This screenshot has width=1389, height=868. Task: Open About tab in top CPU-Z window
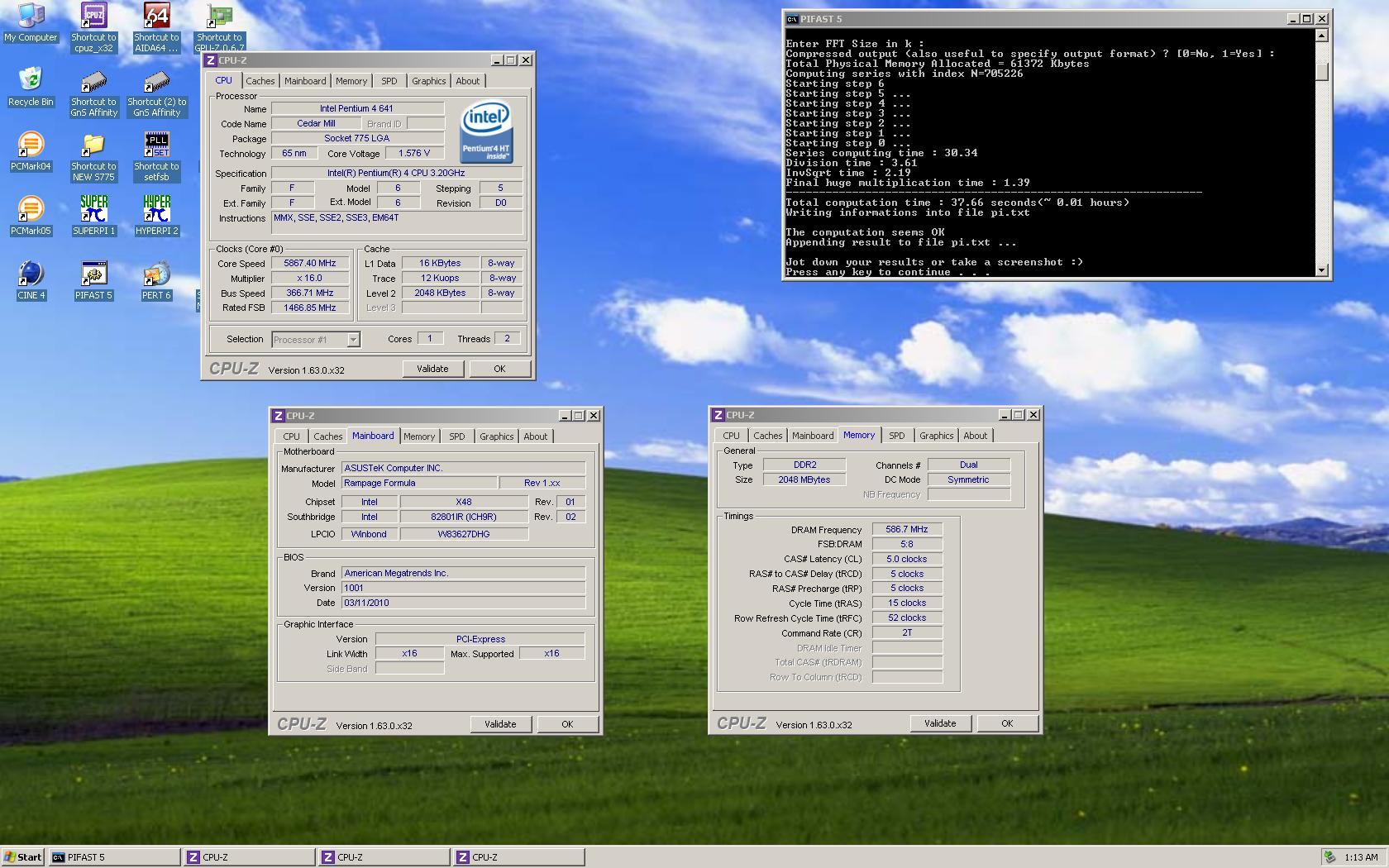(467, 81)
